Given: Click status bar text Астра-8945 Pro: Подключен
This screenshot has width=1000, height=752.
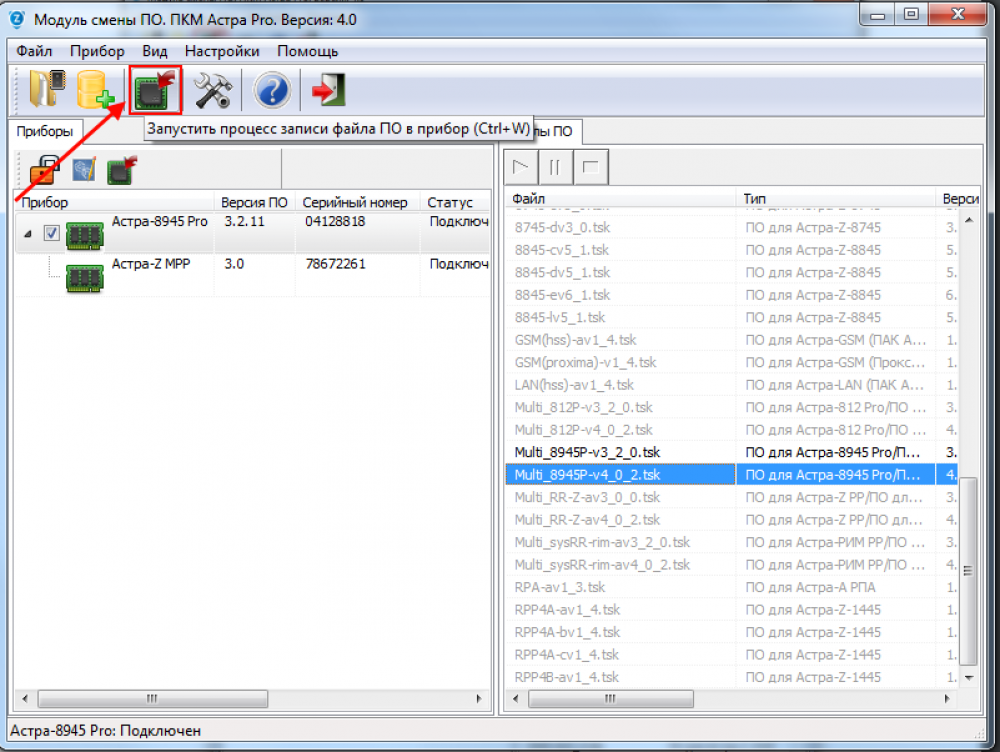Looking at the screenshot, I should (x=106, y=731).
